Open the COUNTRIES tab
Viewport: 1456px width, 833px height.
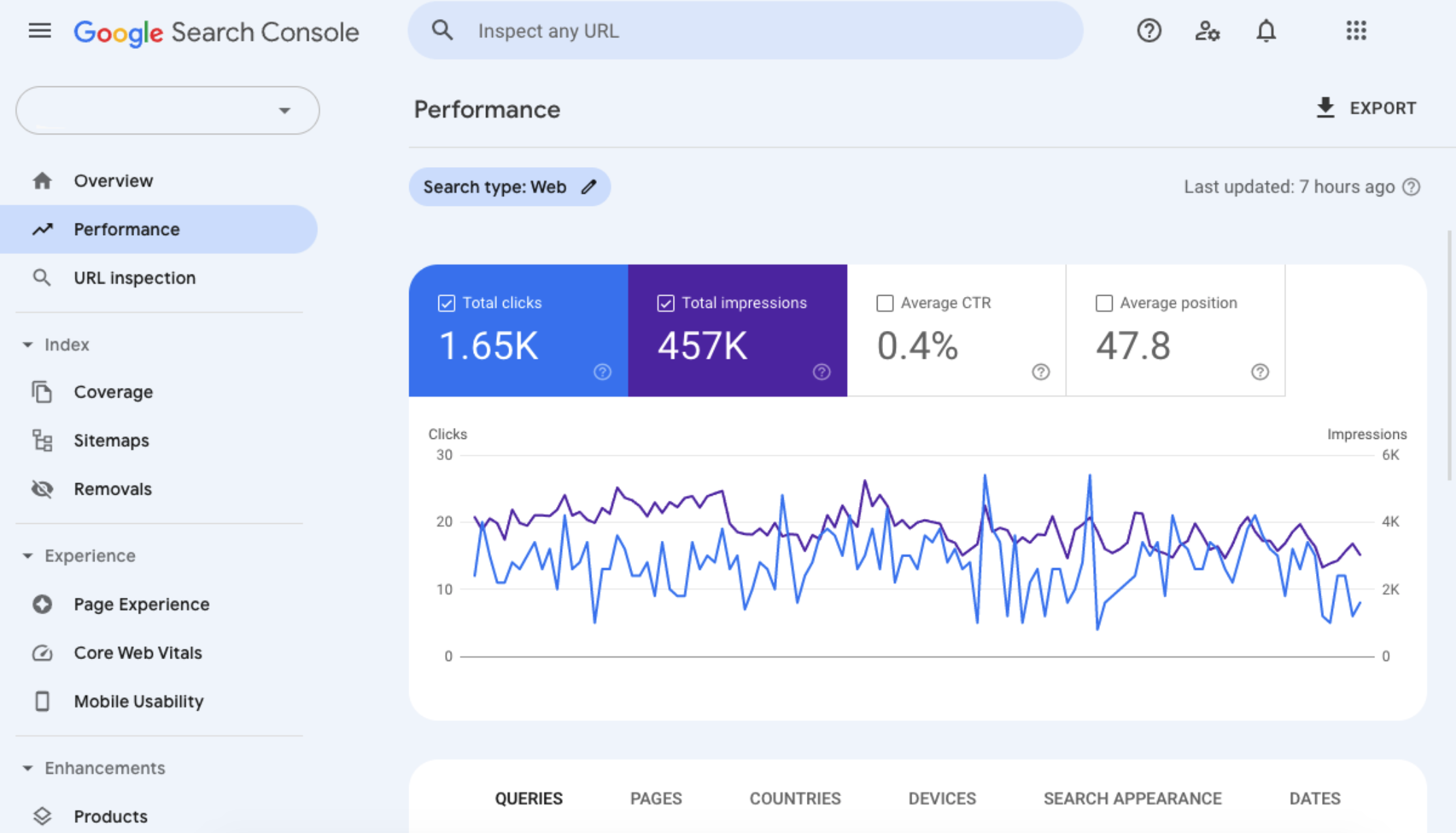click(795, 798)
